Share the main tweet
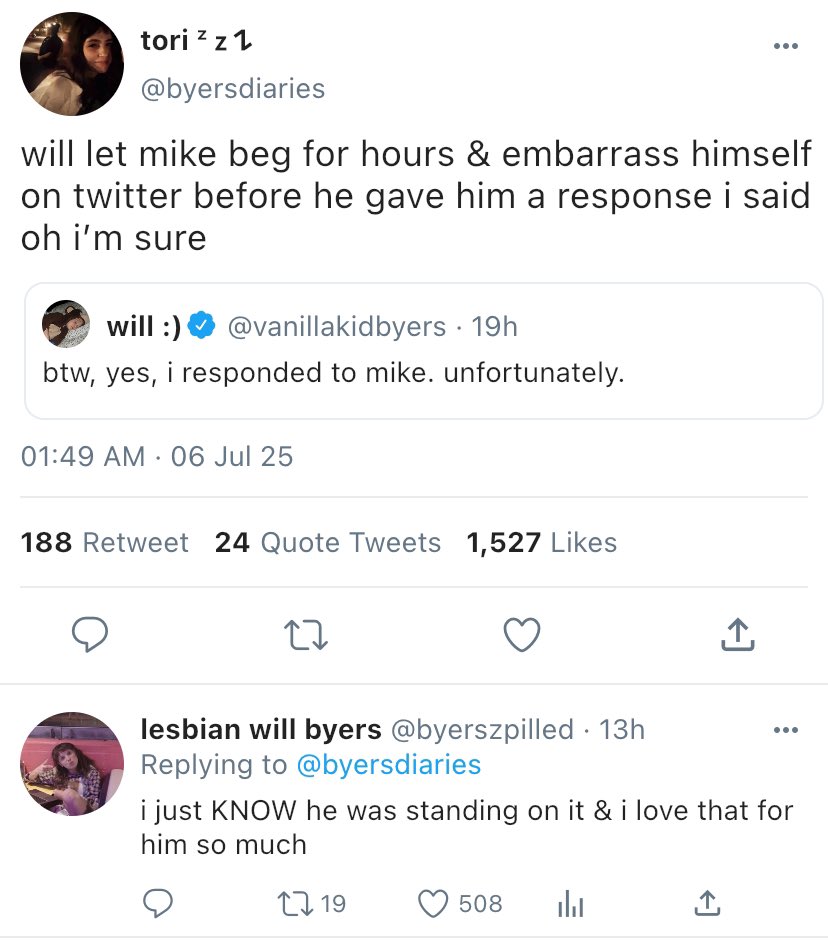The width and height of the screenshot is (828, 941). click(736, 634)
